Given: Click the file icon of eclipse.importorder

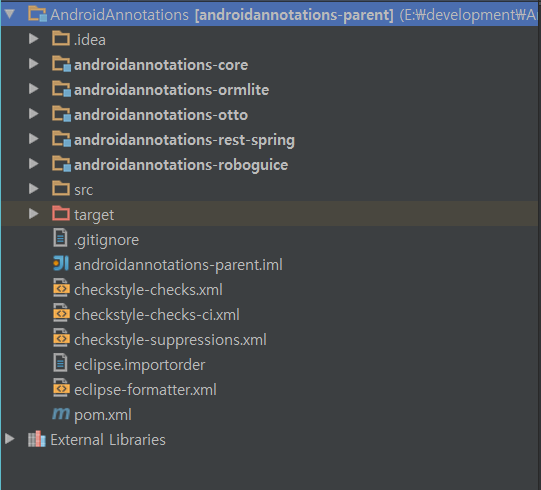Looking at the screenshot, I should point(60,363).
